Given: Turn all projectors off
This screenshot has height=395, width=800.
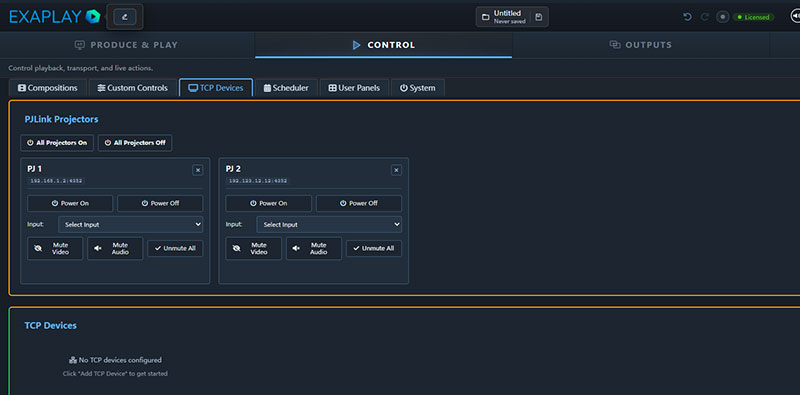Looking at the screenshot, I should [135, 143].
